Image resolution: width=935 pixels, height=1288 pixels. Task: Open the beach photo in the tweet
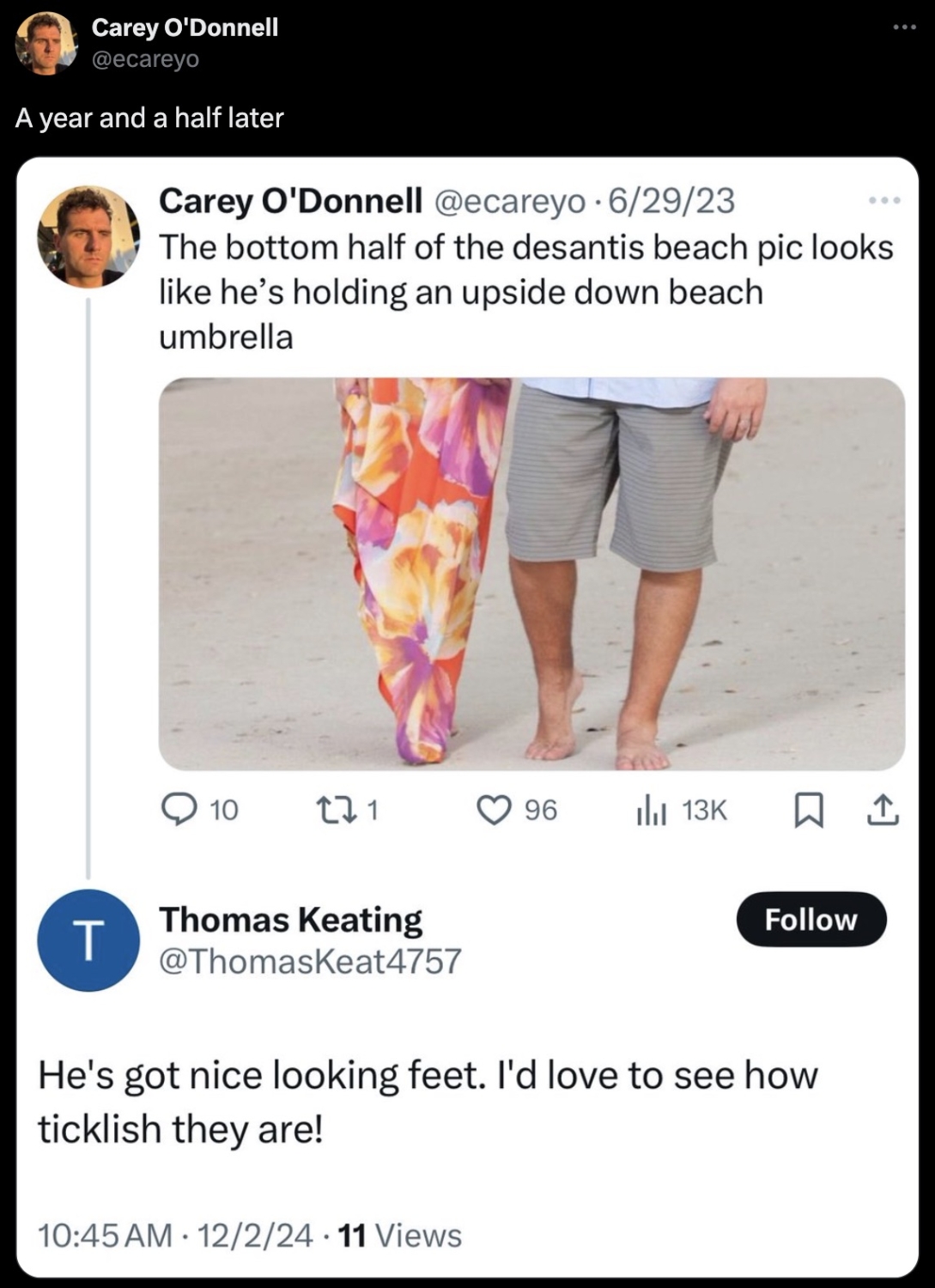tap(531, 574)
